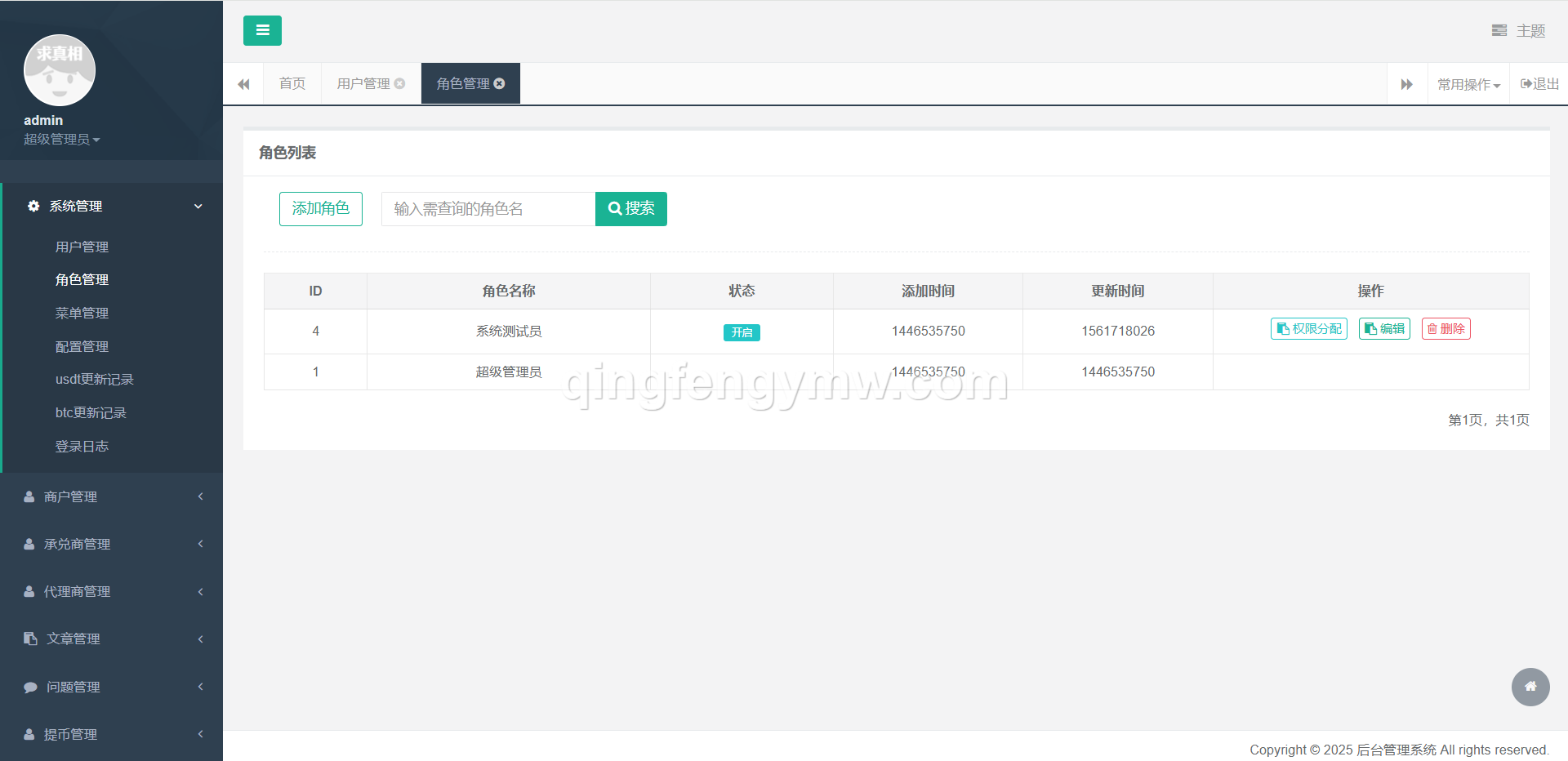1568x761 pixels.
Task: Expand the 承兑商管理 menu arrow
Action: 200,544
